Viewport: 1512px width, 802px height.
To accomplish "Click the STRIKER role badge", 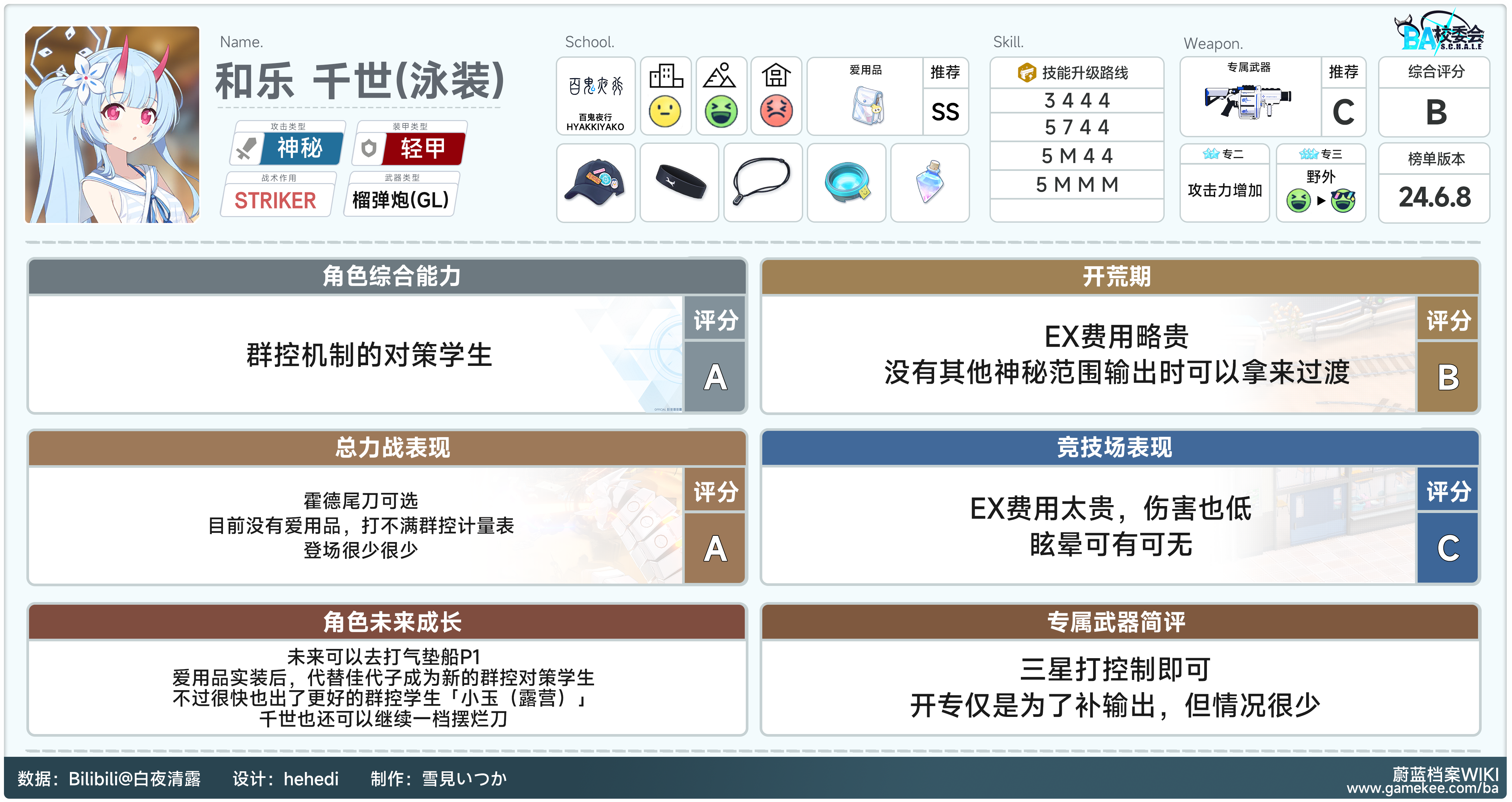I will 275,200.
